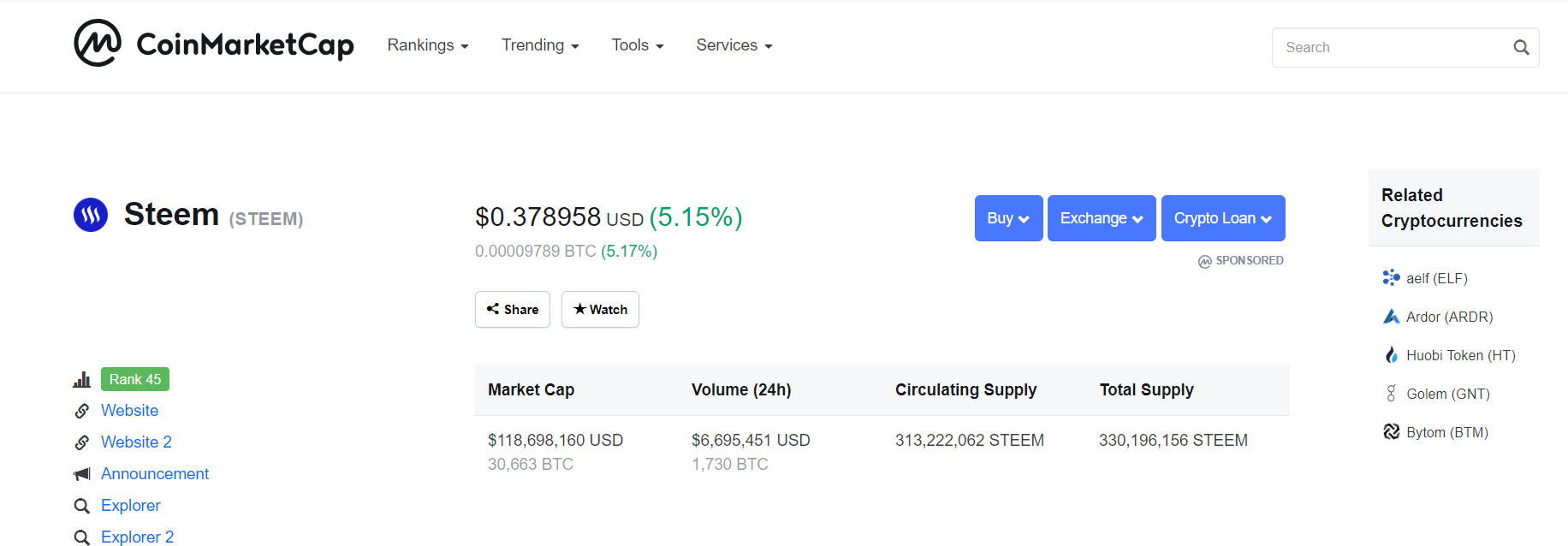Screen dimensions: 1568x546
Task: Click the Related Cryptocurrencies heading
Action: tap(1452, 208)
